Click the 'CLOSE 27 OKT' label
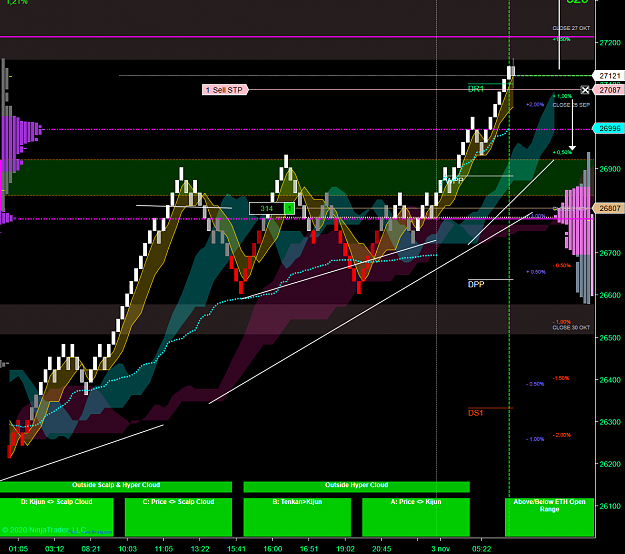Image resolution: width=625 pixels, height=554 pixels. (571, 28)
